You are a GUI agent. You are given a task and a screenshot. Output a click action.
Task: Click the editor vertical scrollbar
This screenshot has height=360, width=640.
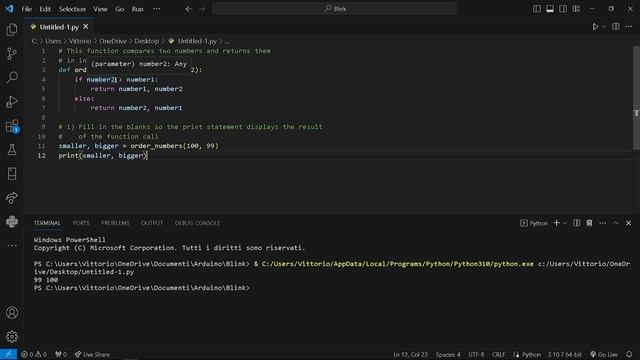click(x=636, y=98)
